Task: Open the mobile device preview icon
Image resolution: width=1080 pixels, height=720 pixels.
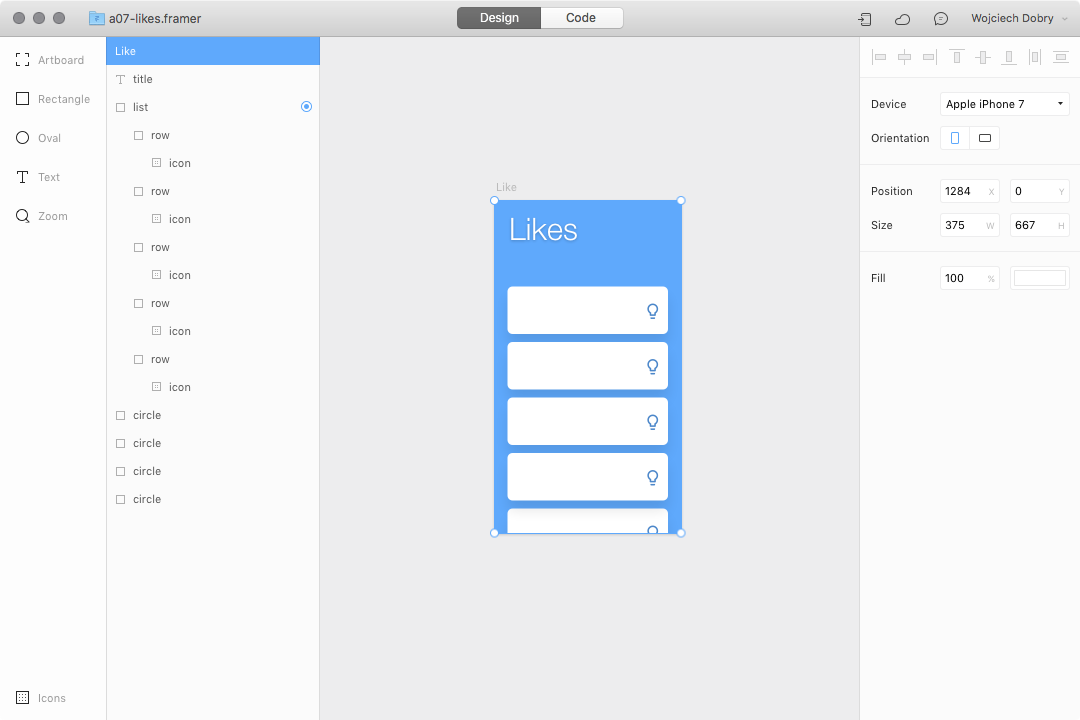Action: pos(864,18)
